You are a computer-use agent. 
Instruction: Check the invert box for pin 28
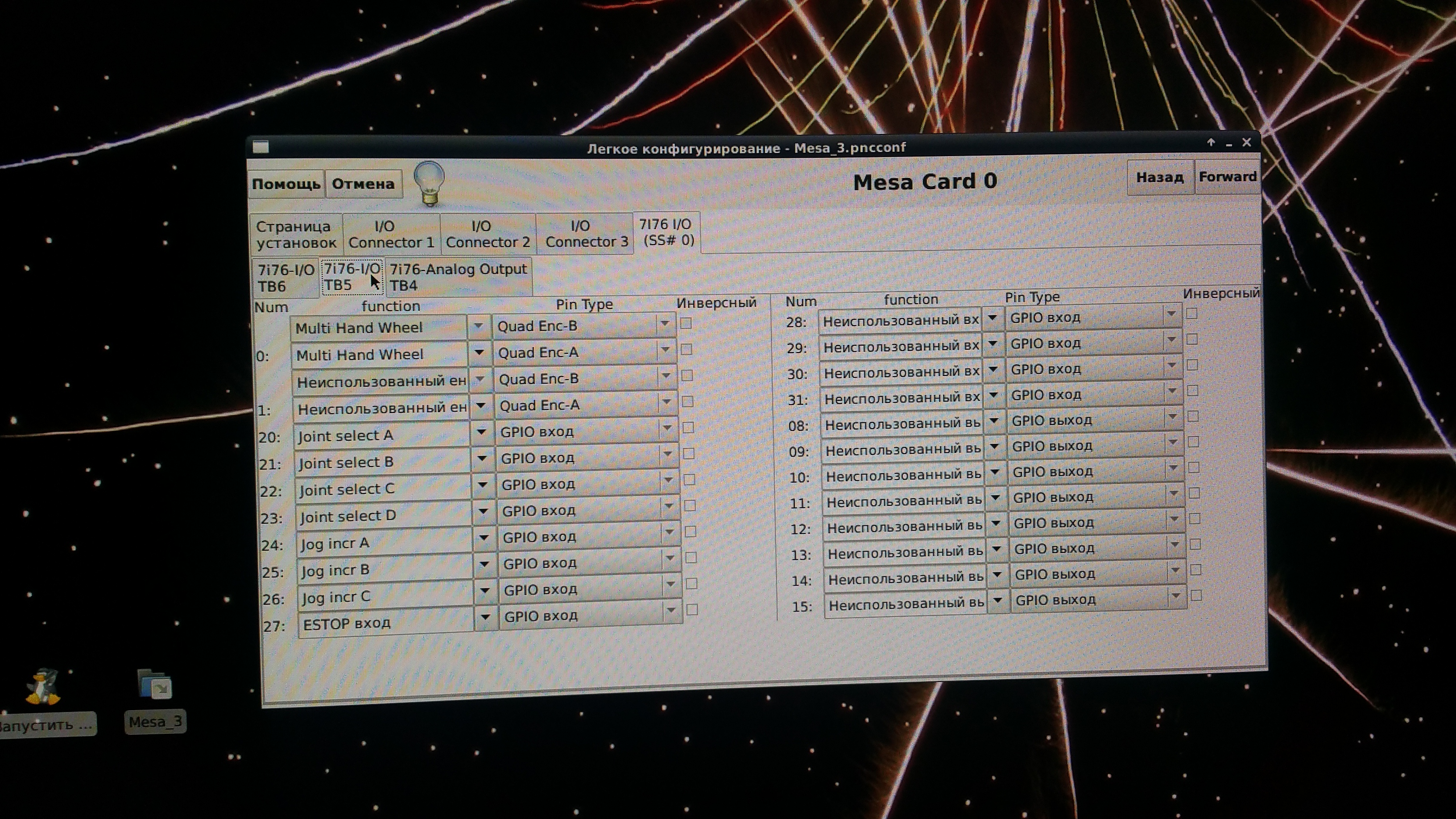click(1192, 314)
